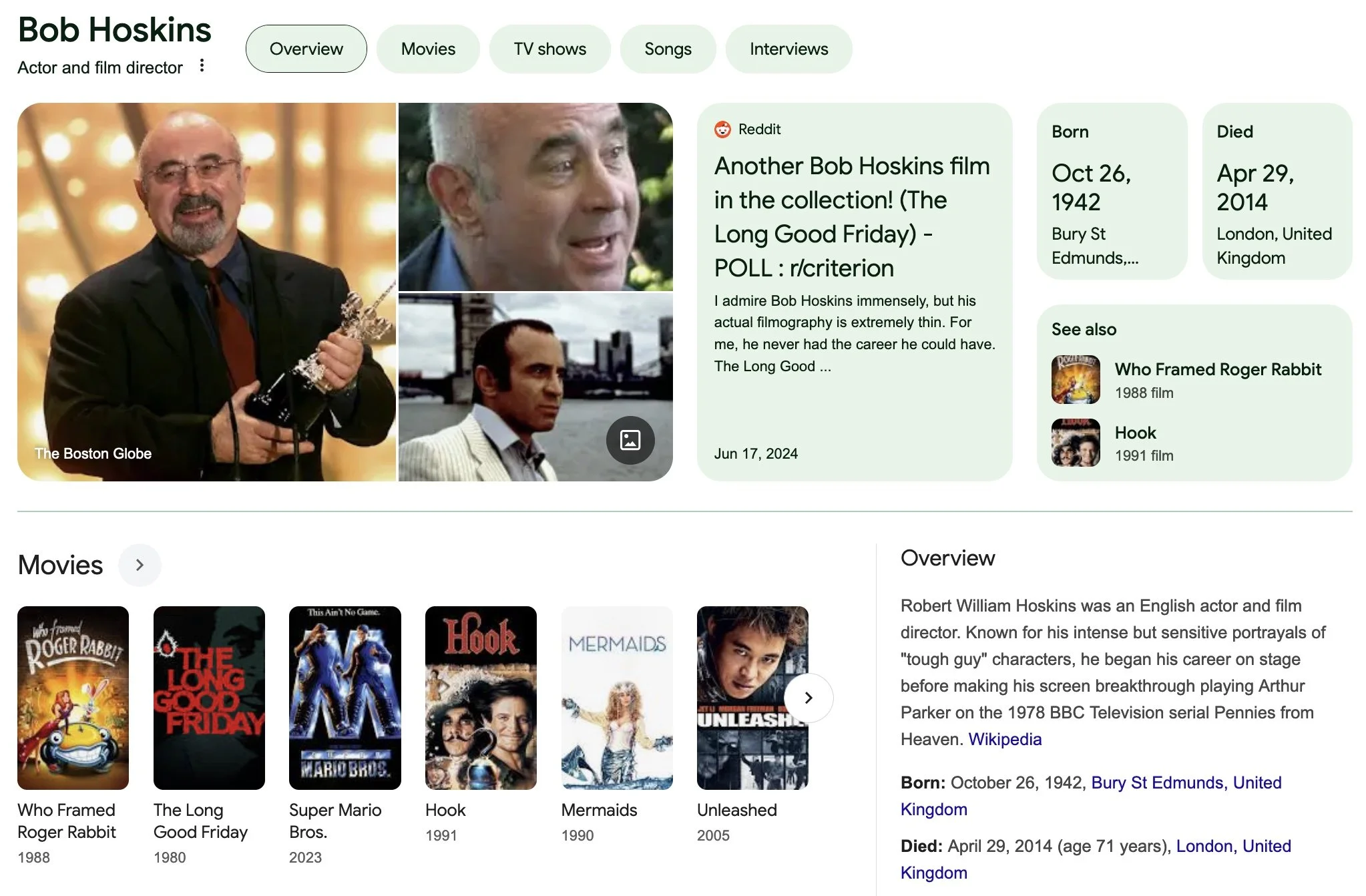Follow the Wikipedia link

click(1004, 739)
